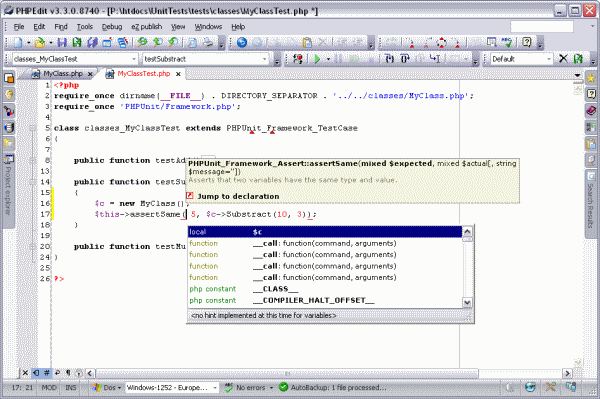The width and height of the screenshot is (600, 399).
Task: Open the Windows menu
Action: [208, 27]
